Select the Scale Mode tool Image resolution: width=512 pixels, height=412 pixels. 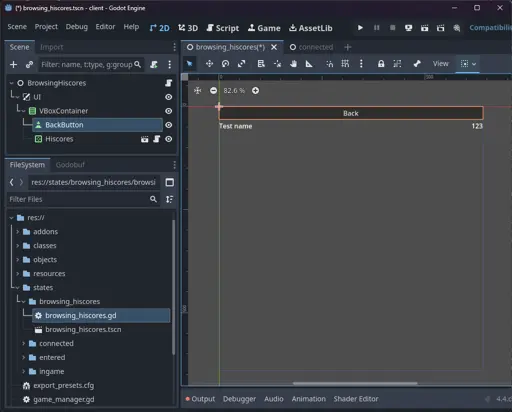click(242, 64)
